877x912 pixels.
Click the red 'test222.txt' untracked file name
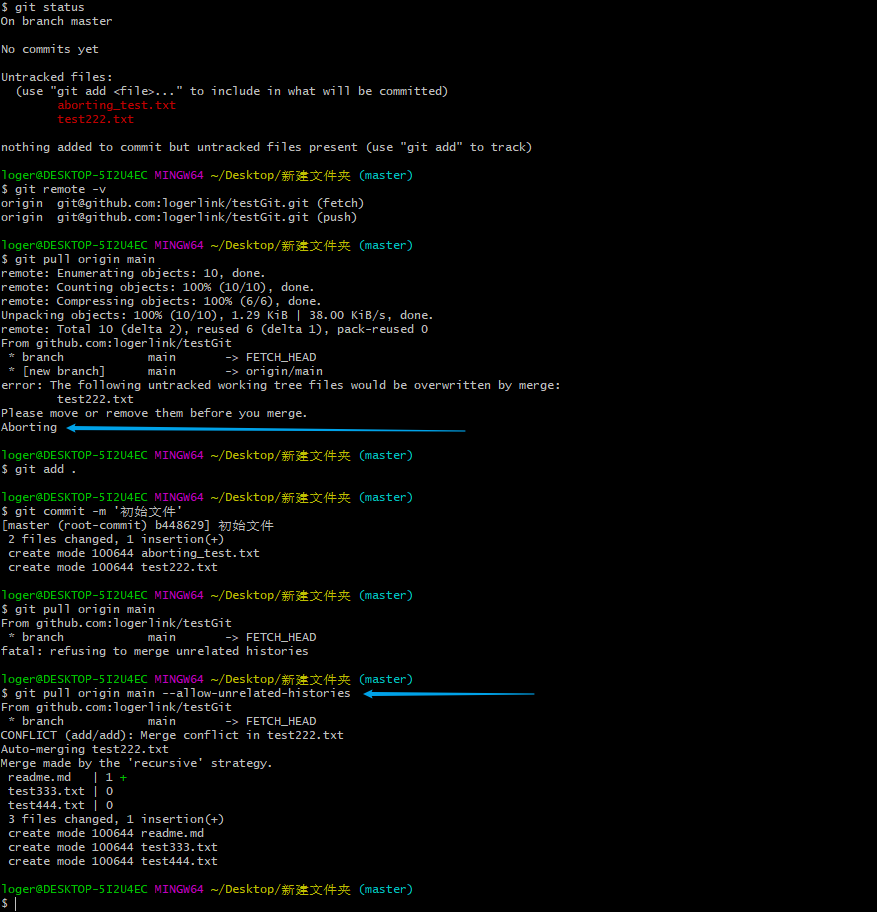95,119
